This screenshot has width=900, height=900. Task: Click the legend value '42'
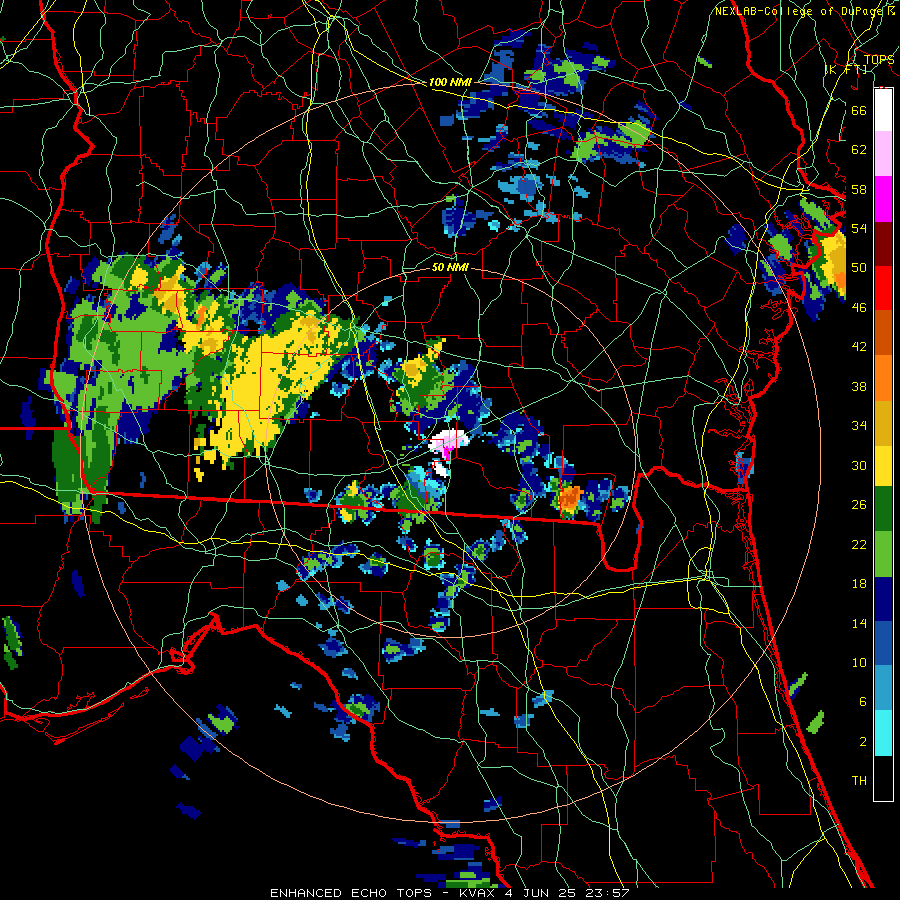(x=859, y=347)
